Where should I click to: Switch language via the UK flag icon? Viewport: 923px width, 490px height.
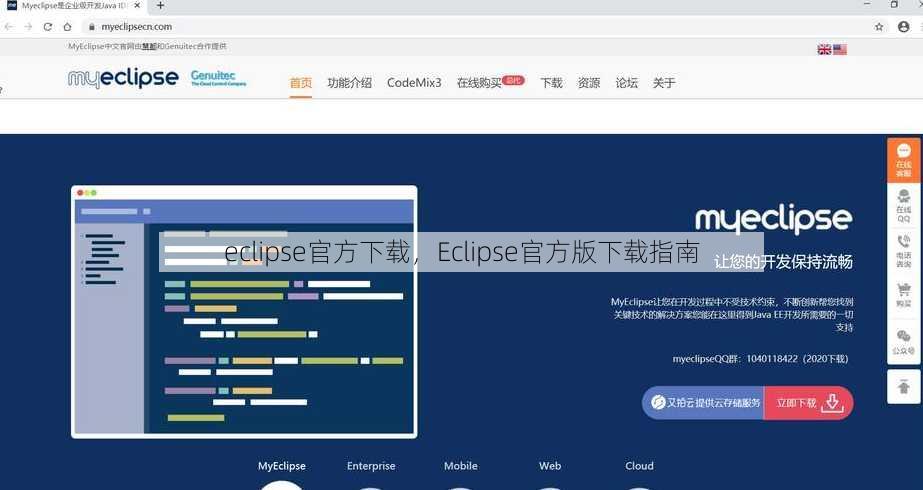coord(824,49)
